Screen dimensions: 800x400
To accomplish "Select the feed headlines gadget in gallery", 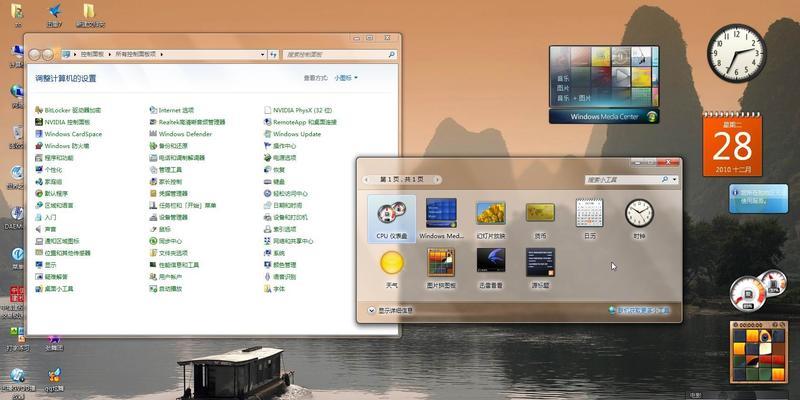I will click(x=540, y=269).
